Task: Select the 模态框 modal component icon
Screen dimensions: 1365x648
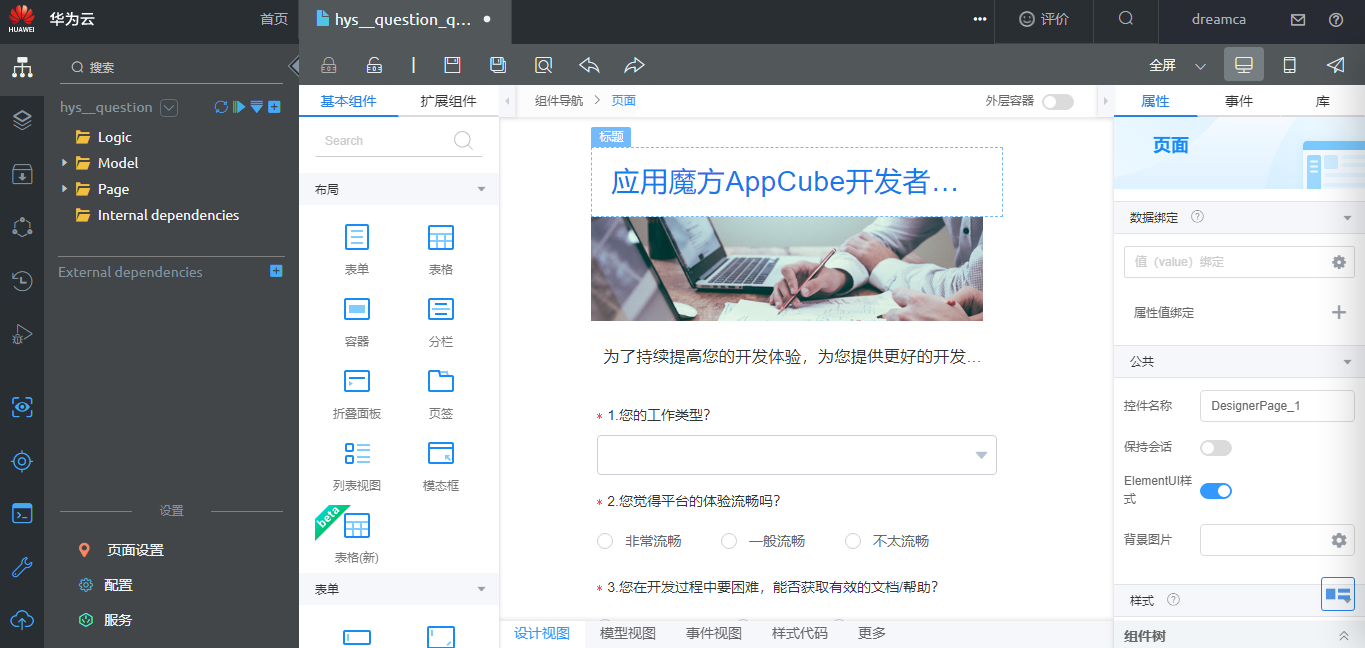Action: [440, 453]
